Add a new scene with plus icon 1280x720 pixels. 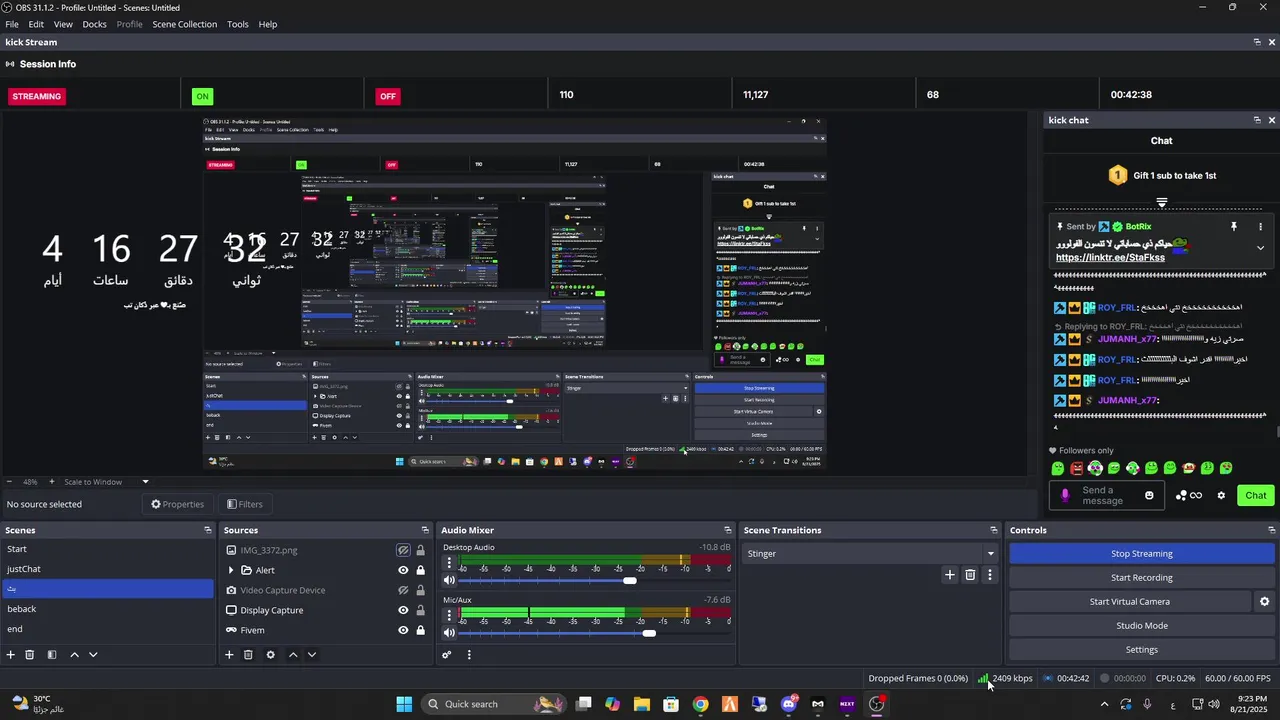[x=11, y=655]
